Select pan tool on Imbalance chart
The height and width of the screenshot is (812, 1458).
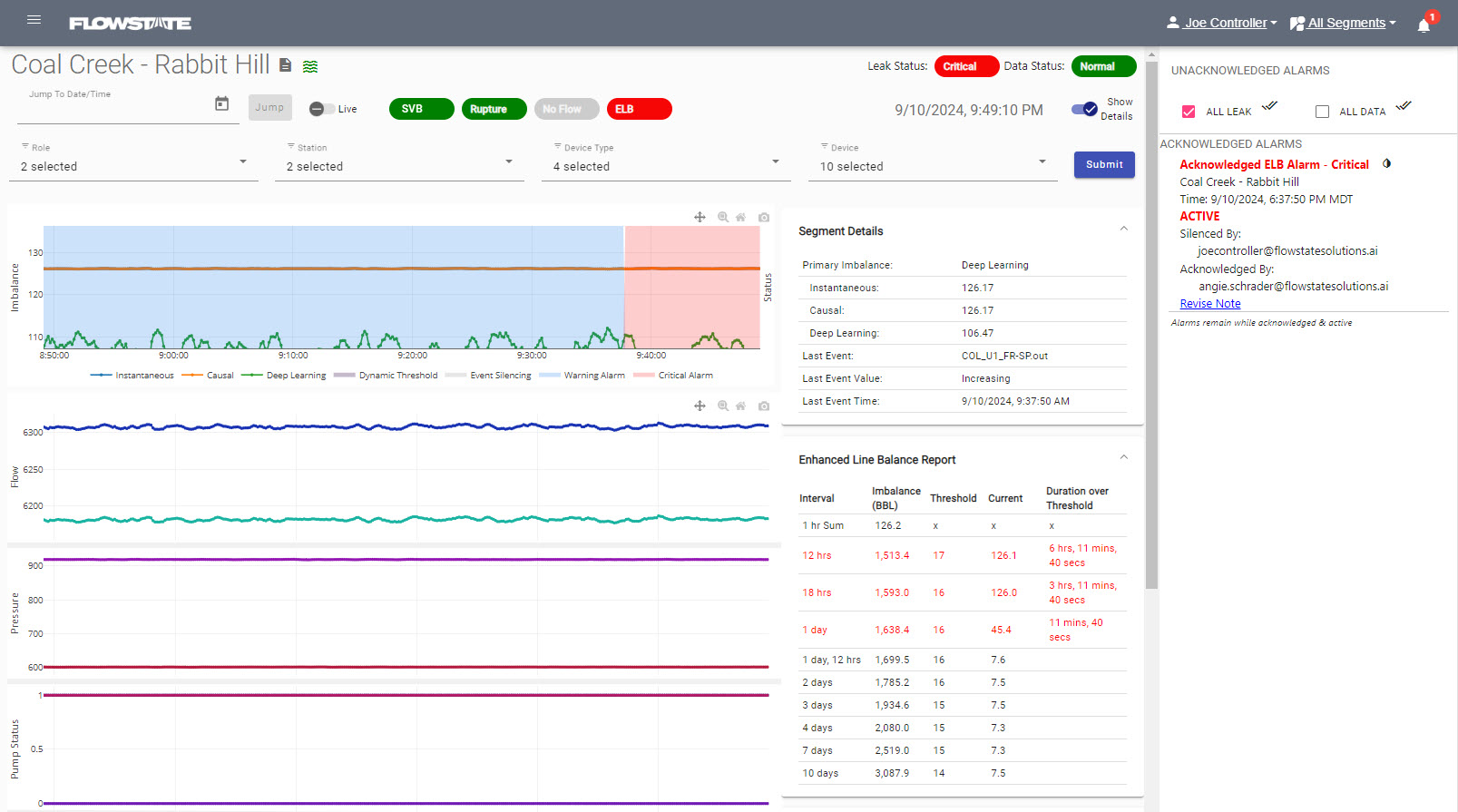700,217
